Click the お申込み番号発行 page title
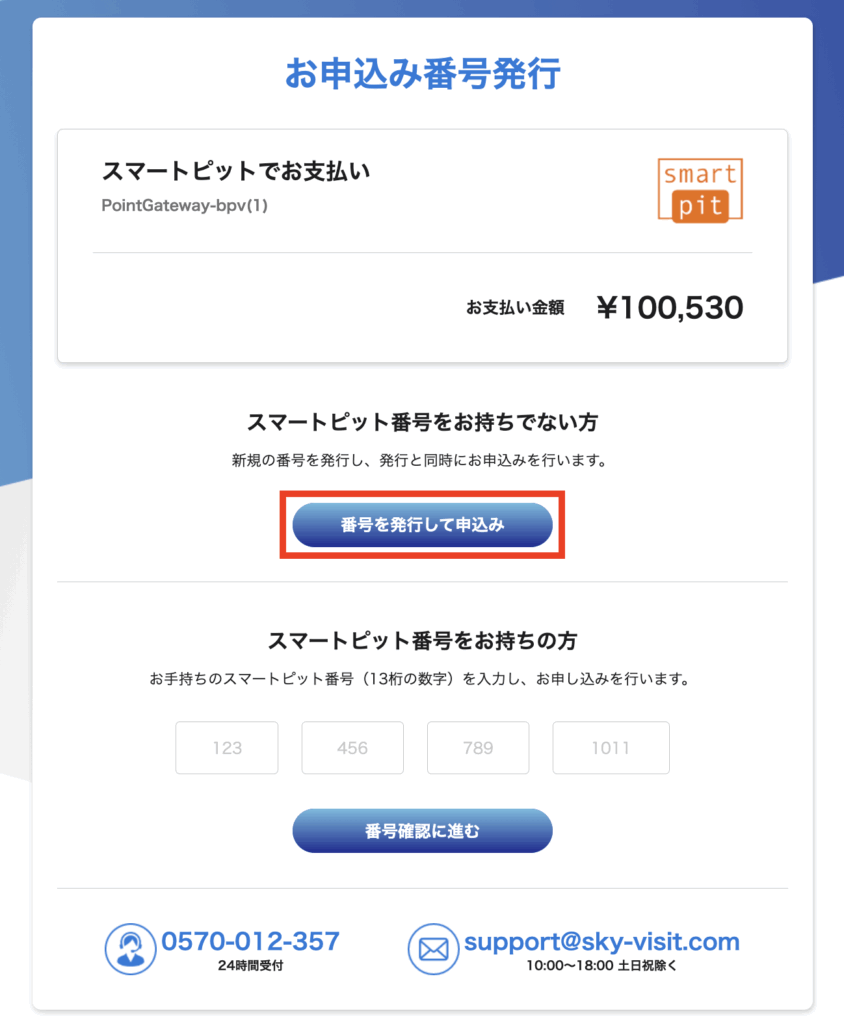 pyautogui.click(x=423, y=73)
